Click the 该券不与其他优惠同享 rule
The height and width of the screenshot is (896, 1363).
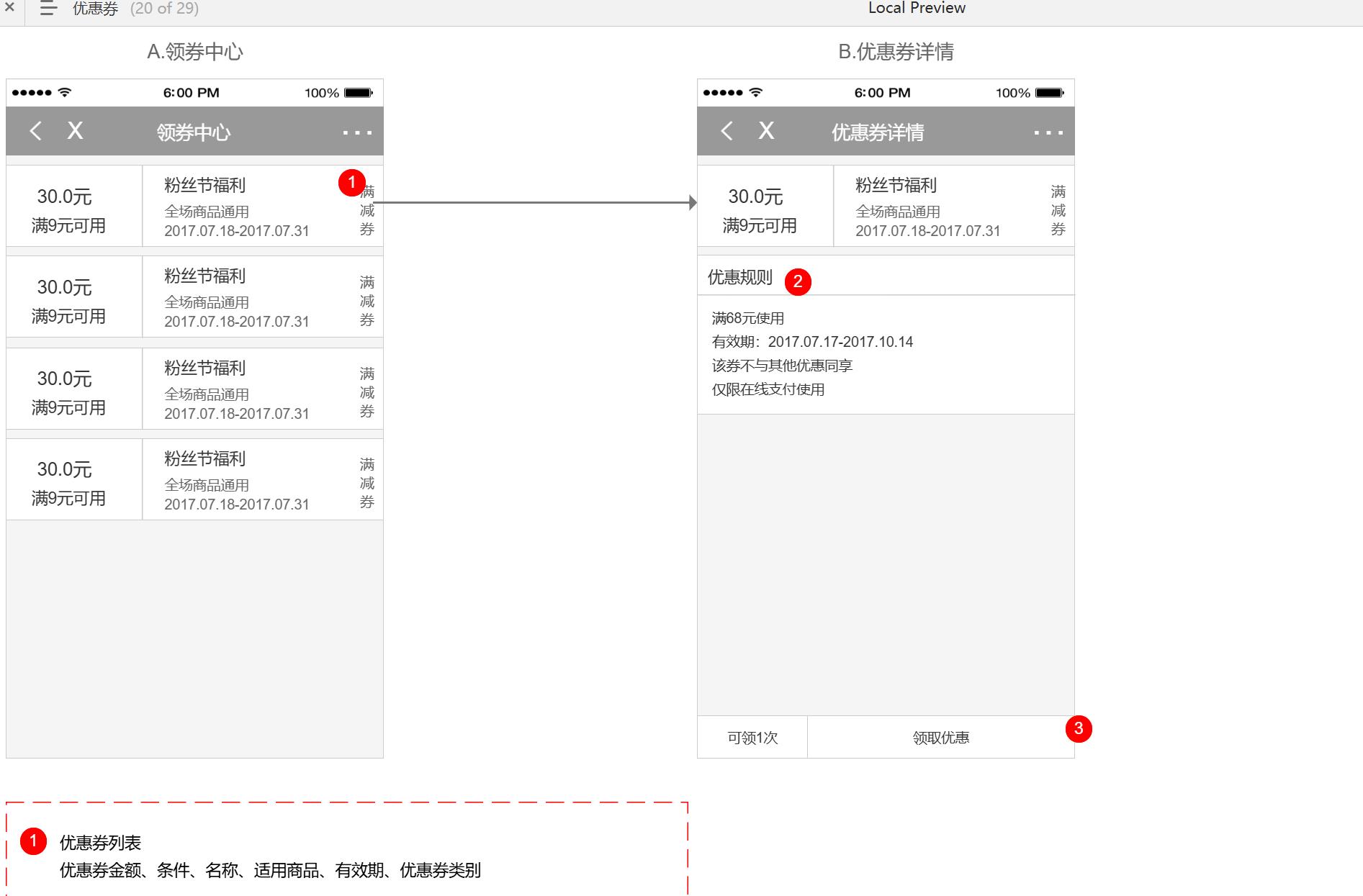[782, 366]
